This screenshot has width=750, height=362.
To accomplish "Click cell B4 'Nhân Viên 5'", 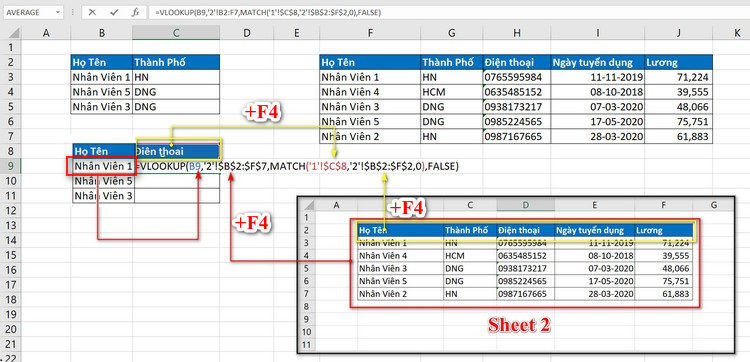I will (x=101, y=92).
